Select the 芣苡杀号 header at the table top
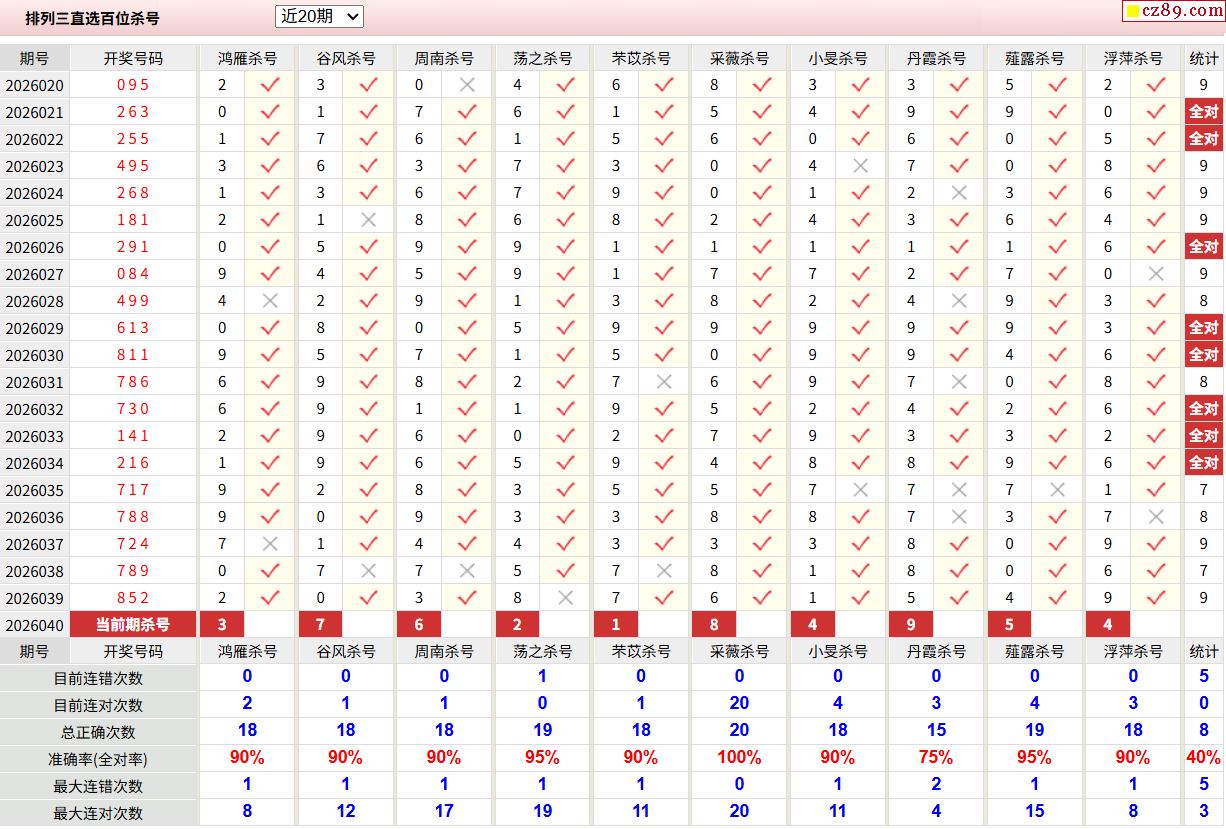The height and width of the screenshot is (829, 1226). 641,58
